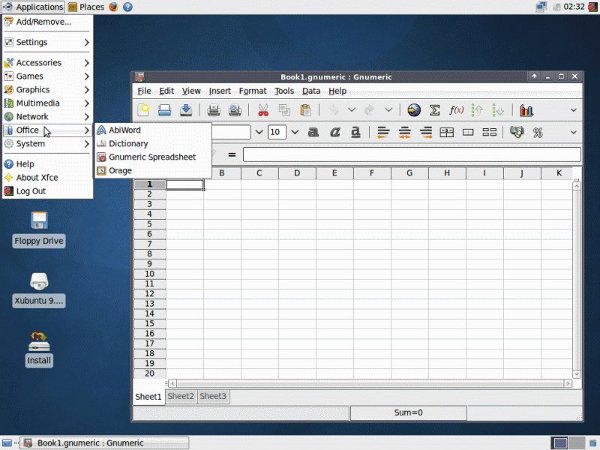The width and height of the screenshot is (600, 450).
Task: Switch to Sheet2 tab
Action: [181, 396]
